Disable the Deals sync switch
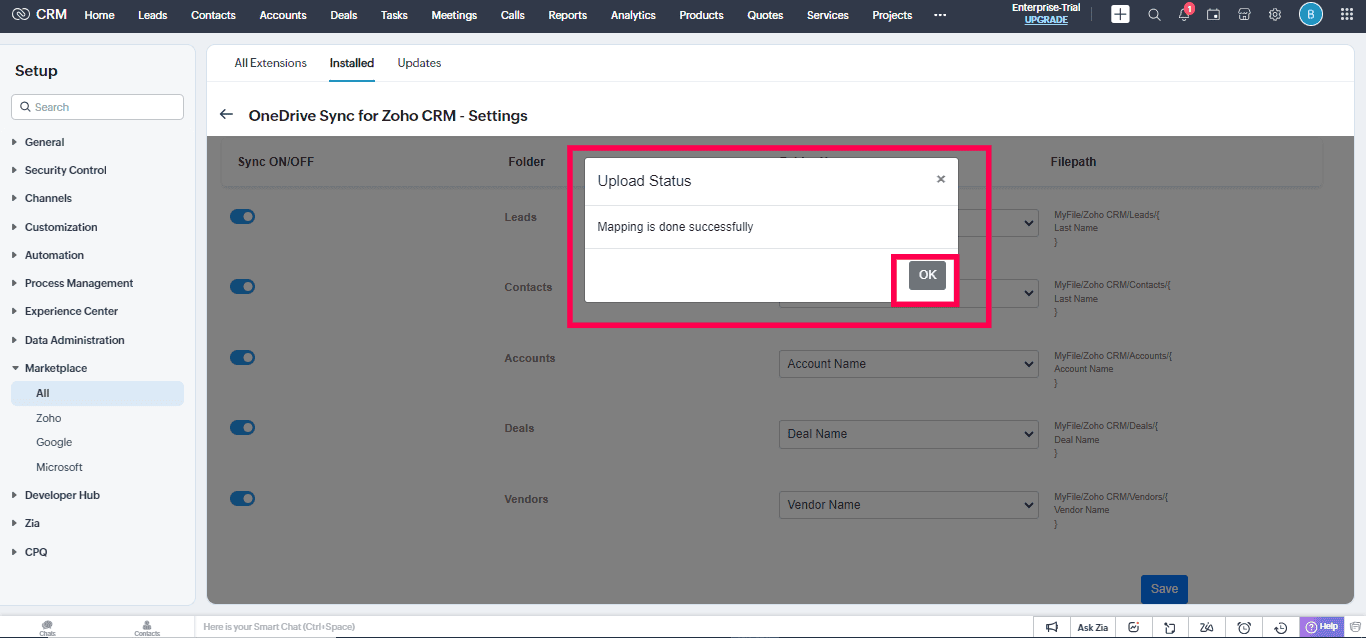 point(243,427)
